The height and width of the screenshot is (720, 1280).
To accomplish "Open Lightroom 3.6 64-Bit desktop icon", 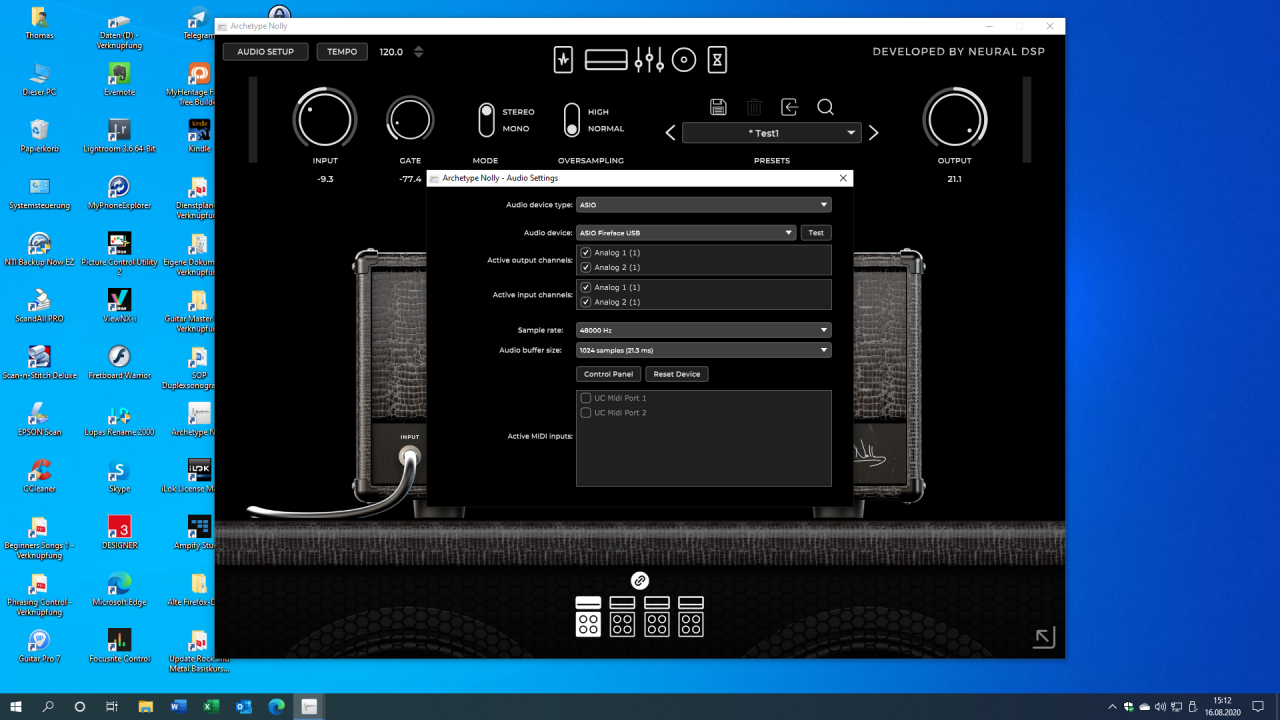I will coord(119,135).
